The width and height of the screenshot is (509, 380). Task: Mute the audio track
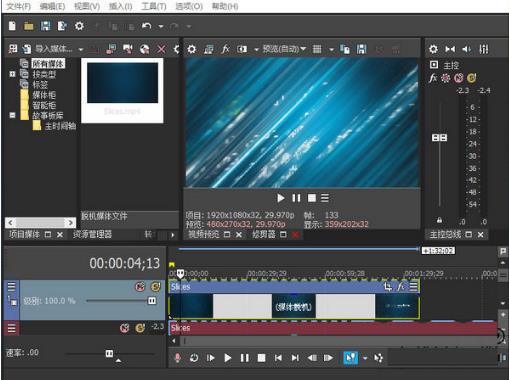tap(124, 328)
